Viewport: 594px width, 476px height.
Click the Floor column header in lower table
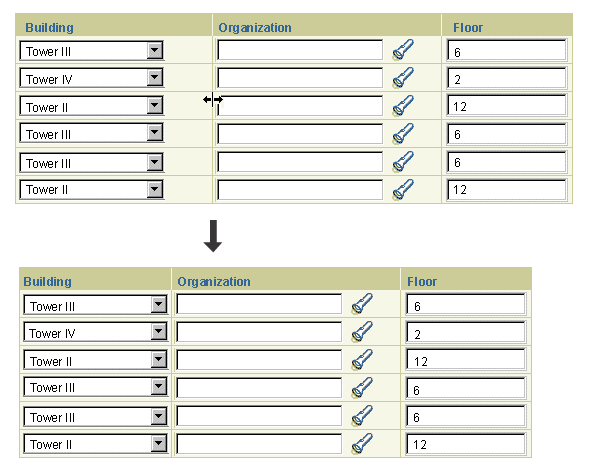pos(422,282)
